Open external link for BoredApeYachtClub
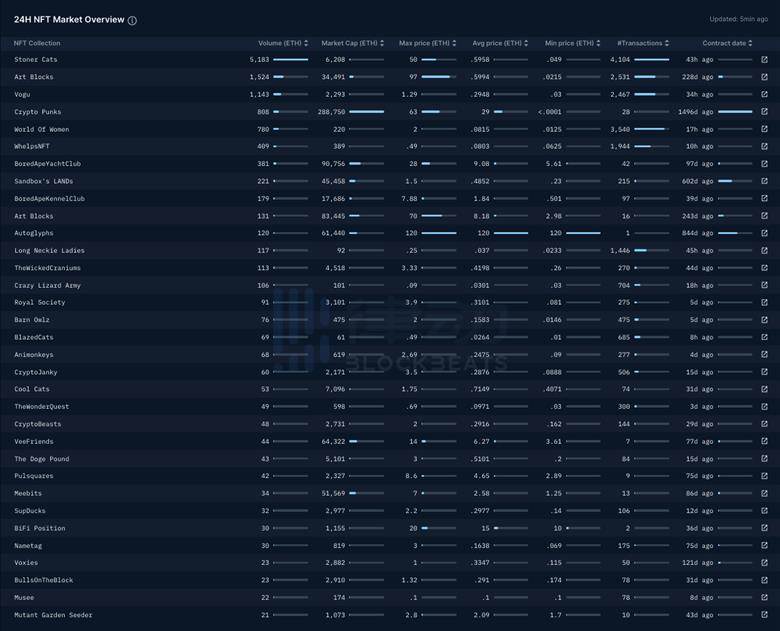The height and width of the screenshot is (631, 780). 764,164
